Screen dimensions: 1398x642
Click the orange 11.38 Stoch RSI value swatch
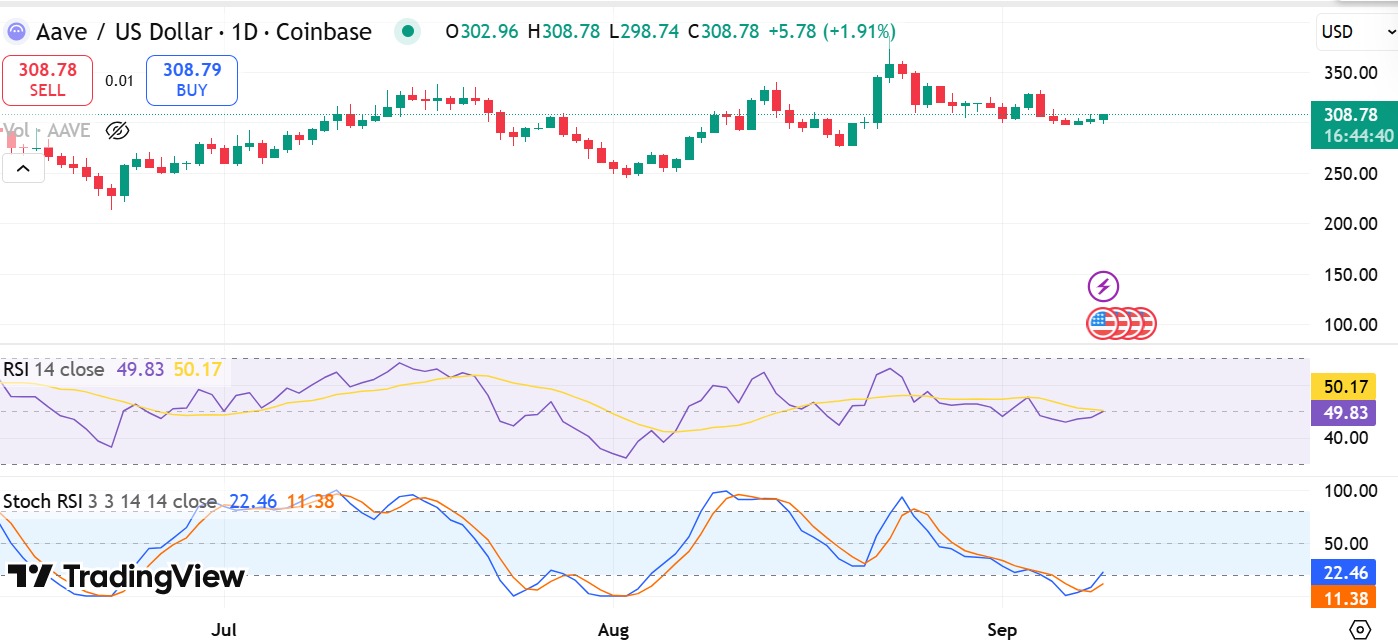point(1344,598)
